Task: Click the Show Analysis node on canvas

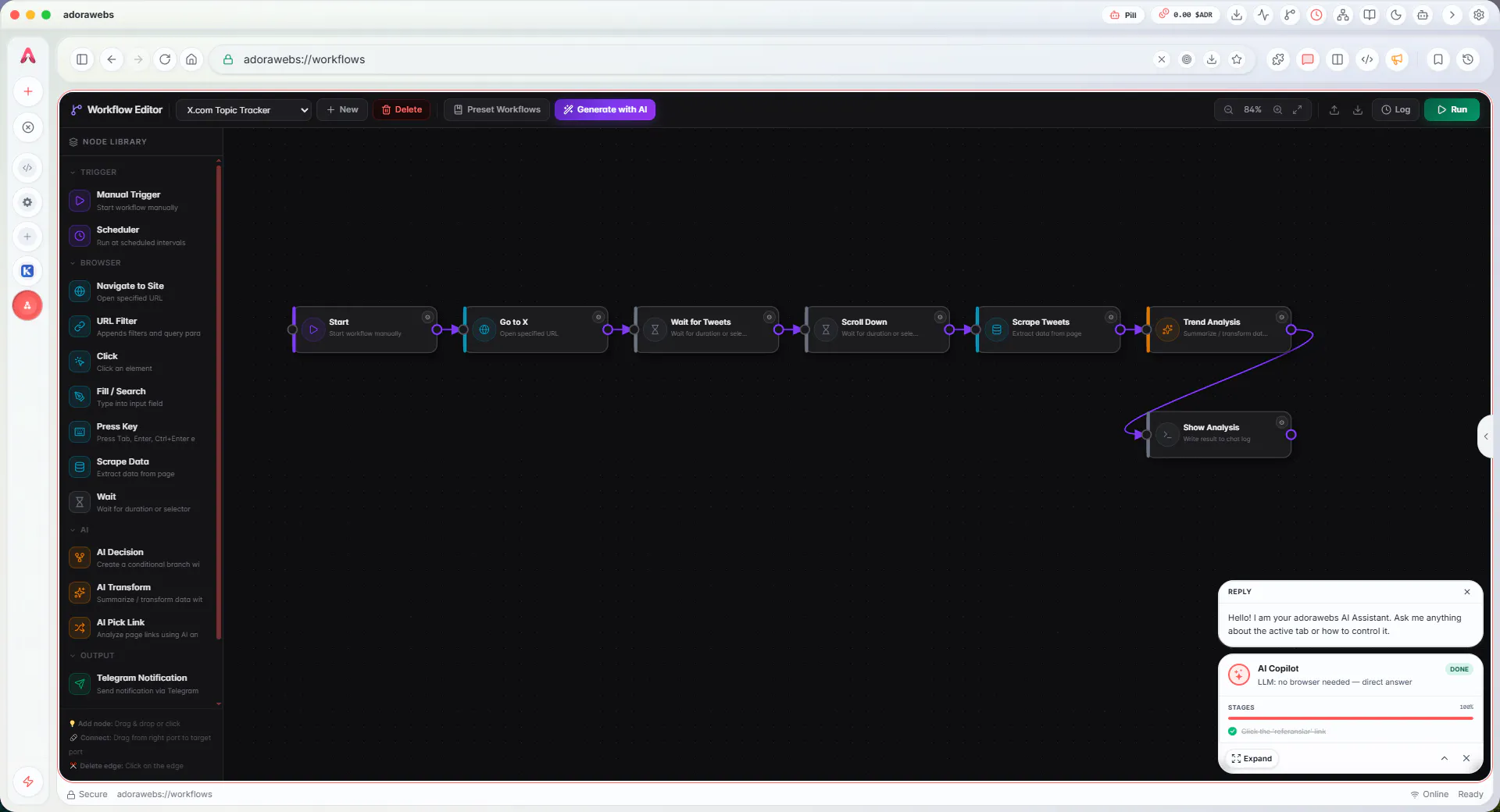Action: [1219, 435]
